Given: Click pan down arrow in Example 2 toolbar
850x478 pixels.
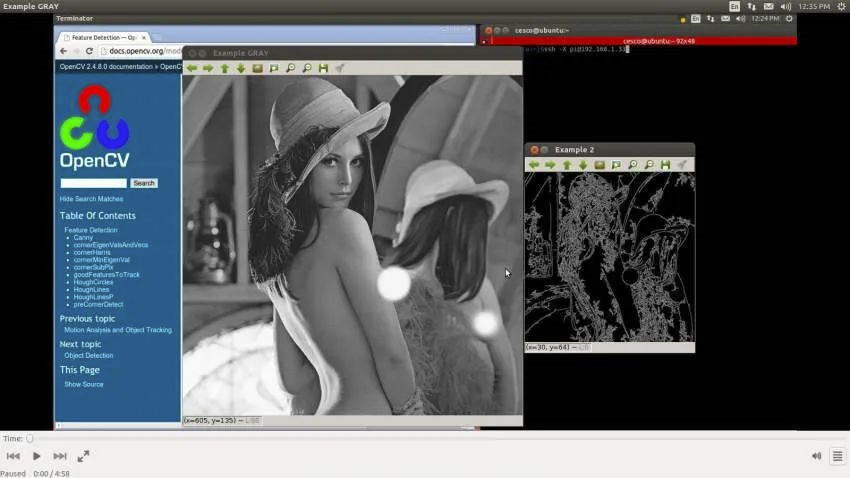Looking at the screenshot, I should tap(583, 165).
